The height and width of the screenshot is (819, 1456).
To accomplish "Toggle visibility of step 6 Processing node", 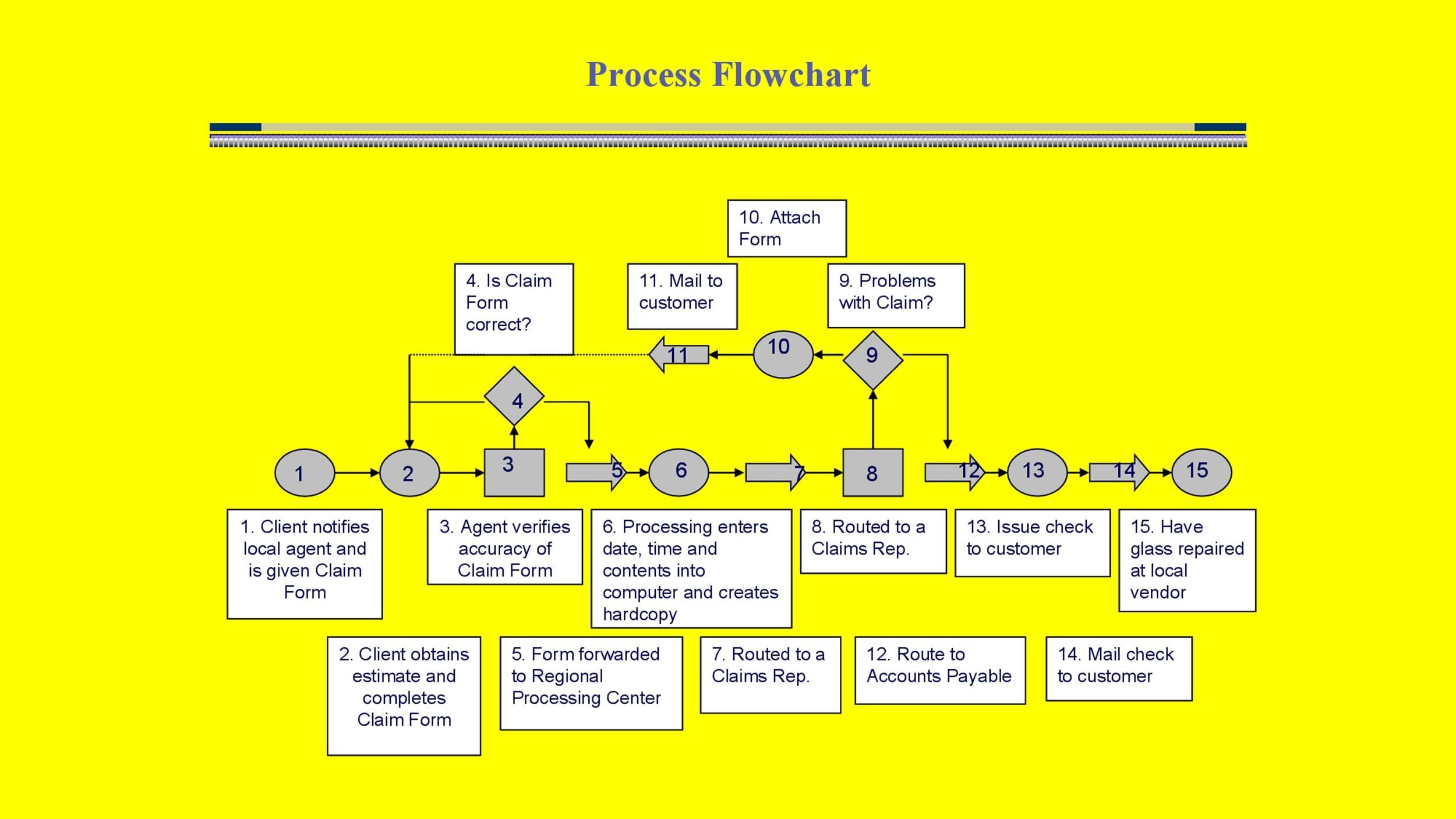I will pyautogui.click(x=679, y=471).
